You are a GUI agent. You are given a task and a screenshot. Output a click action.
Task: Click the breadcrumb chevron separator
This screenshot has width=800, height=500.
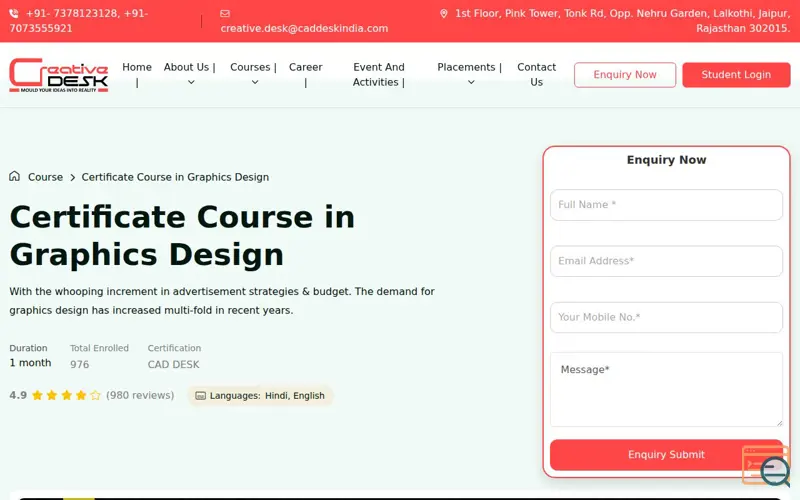pyautogui.click(x=72, y=178)
